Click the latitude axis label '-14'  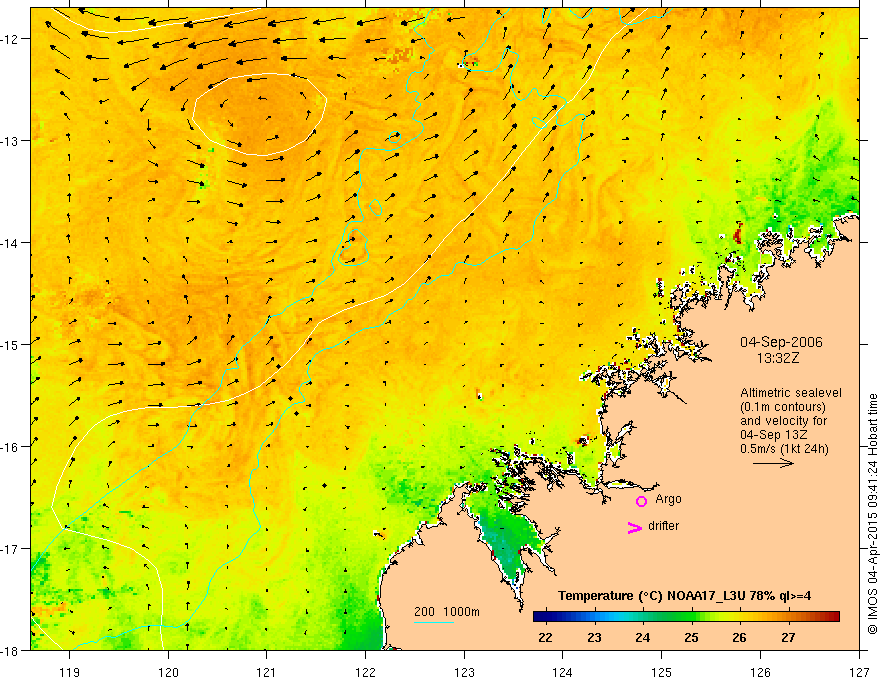[11, 243]
